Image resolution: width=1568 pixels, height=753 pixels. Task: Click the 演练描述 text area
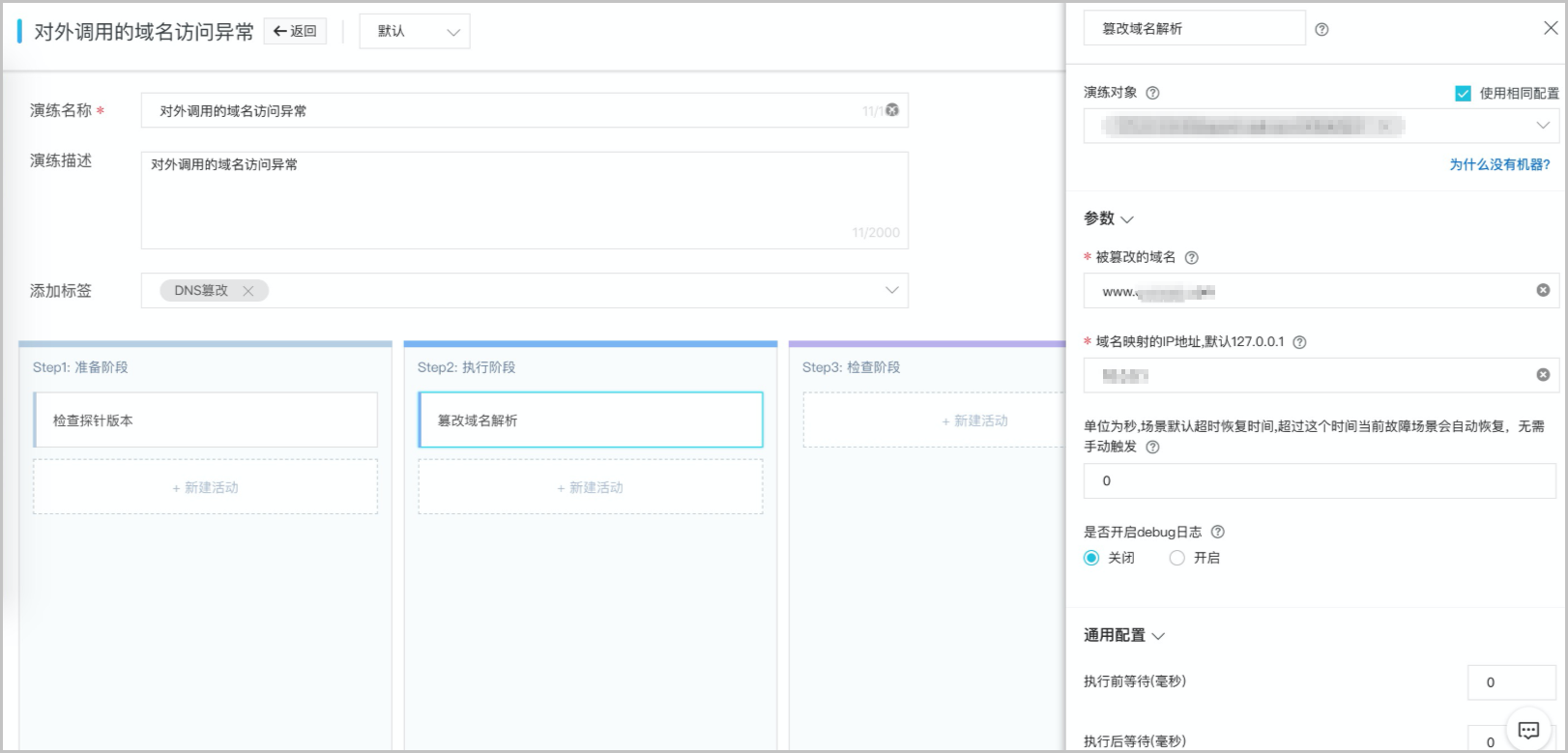(524, 200)
